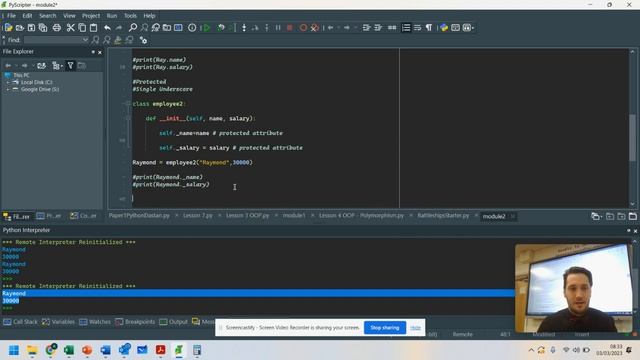Click the Copy toolbar icon
Image resolution: width=640 pixels, height=360 pixels.
pyautogui.click(x=82, y=28)
